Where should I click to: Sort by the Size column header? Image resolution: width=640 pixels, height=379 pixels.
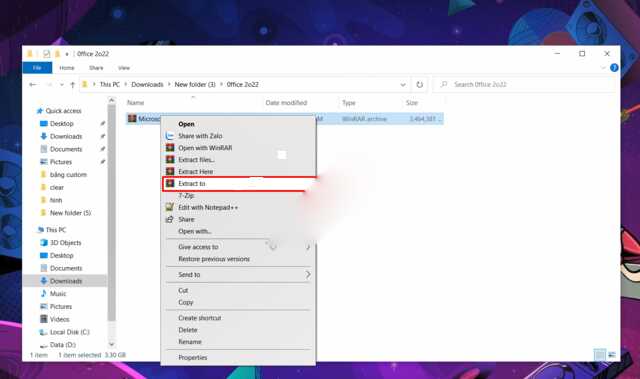click(x=412, y=103)
